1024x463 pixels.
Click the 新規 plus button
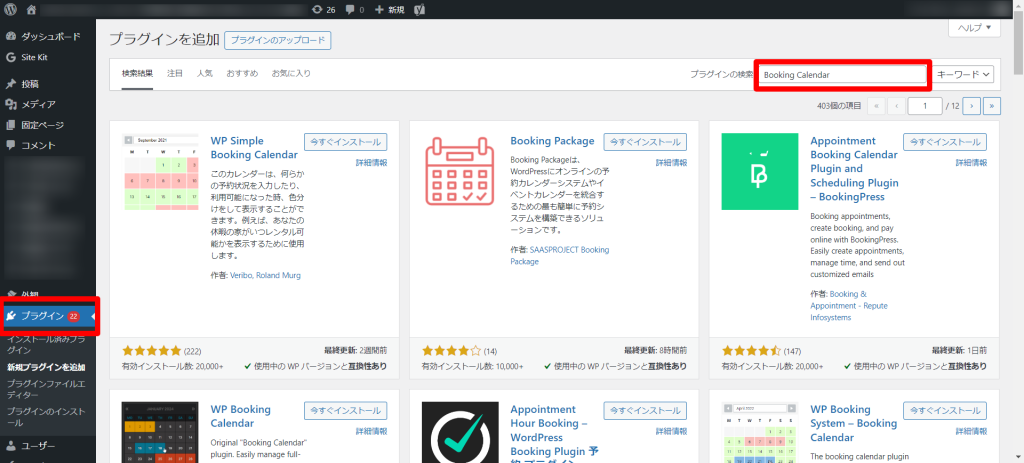click(x=389, y=9)
